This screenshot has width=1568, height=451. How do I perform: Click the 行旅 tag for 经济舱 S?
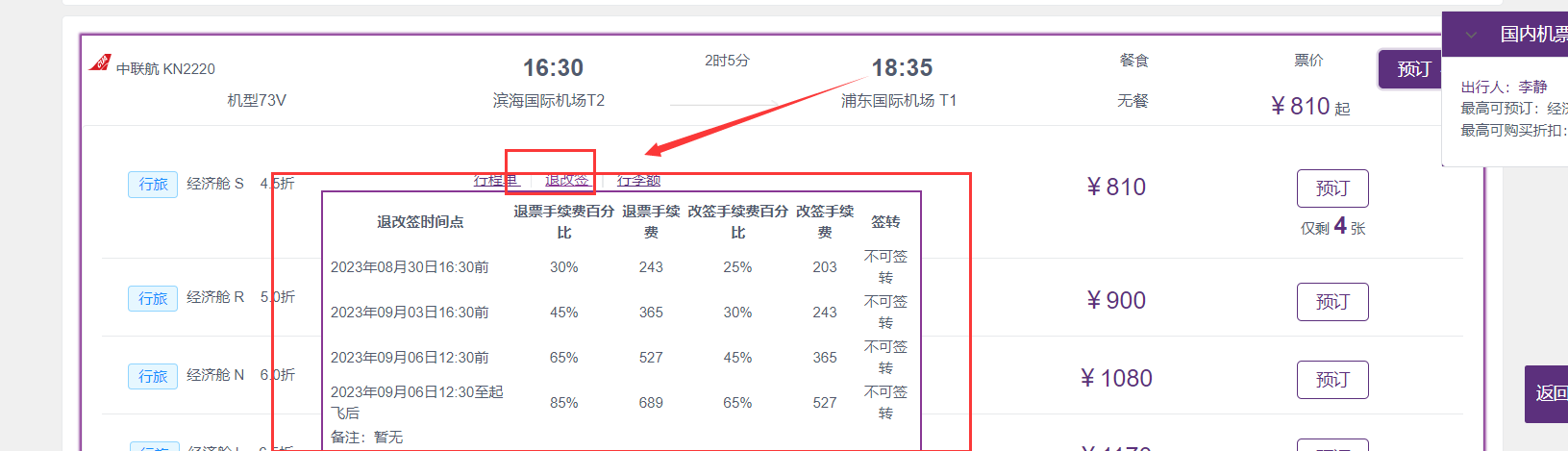[153, 184]
